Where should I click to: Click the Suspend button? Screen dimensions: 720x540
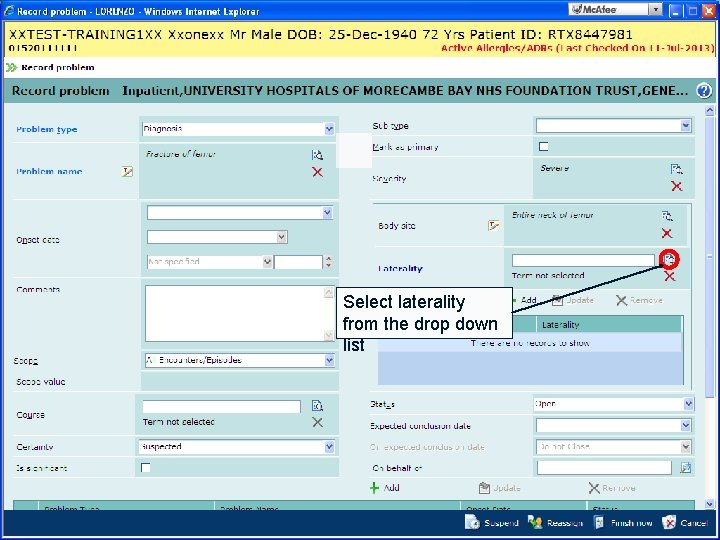pos(492,523)
